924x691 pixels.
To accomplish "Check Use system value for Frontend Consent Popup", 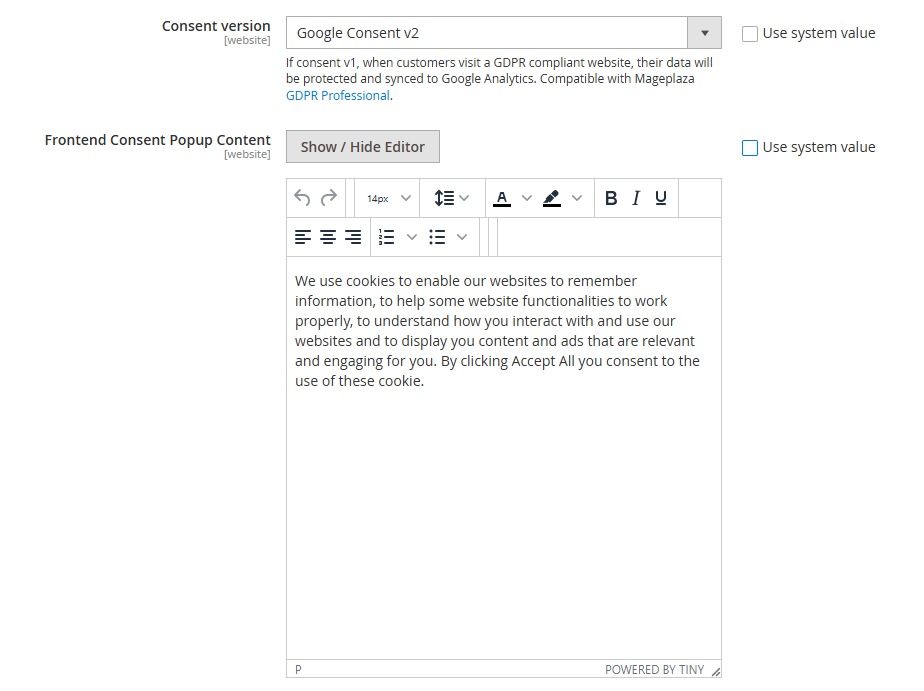I will (750, 147).
